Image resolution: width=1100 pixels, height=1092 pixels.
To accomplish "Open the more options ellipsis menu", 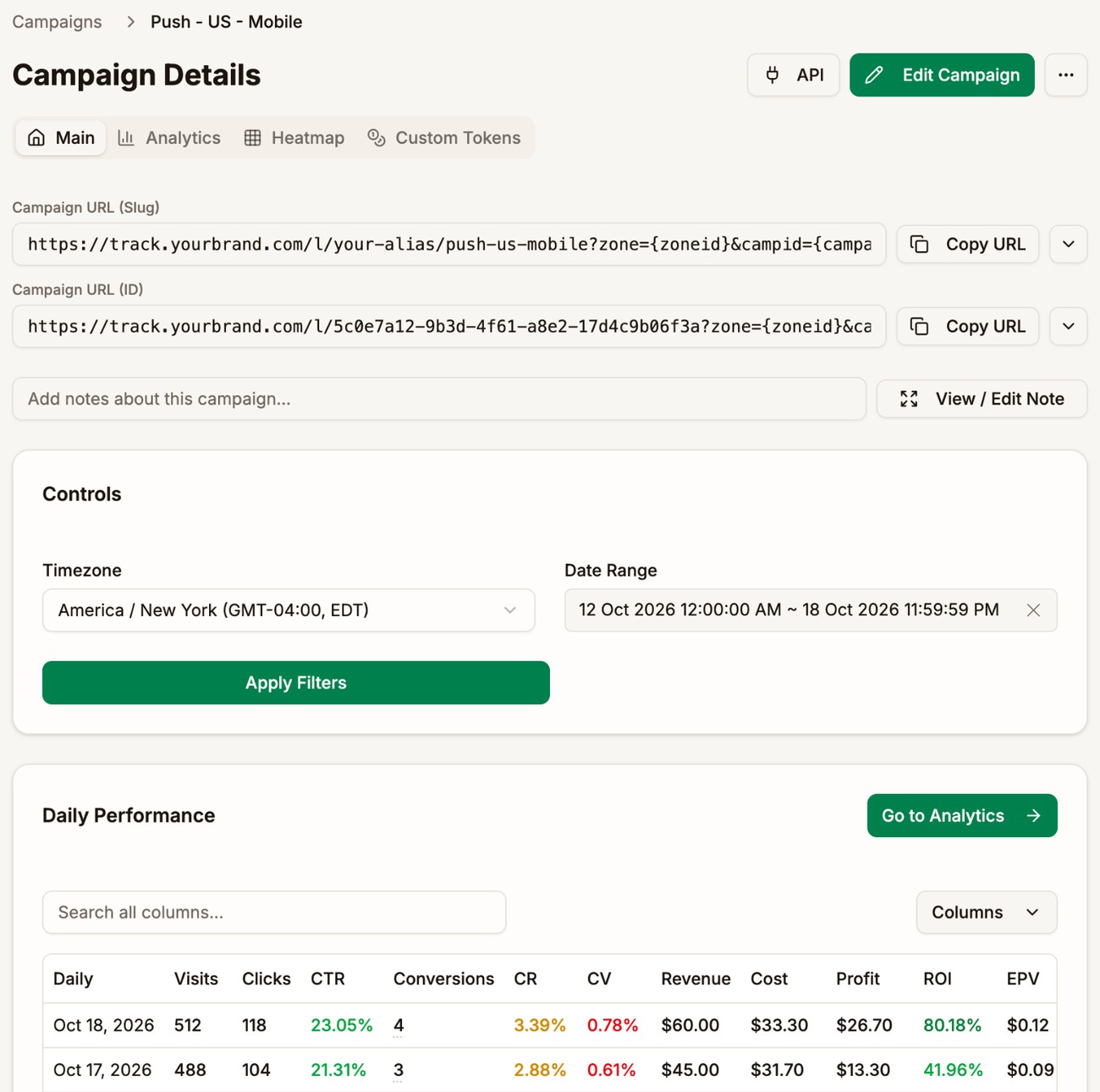I will point(1065,75).
